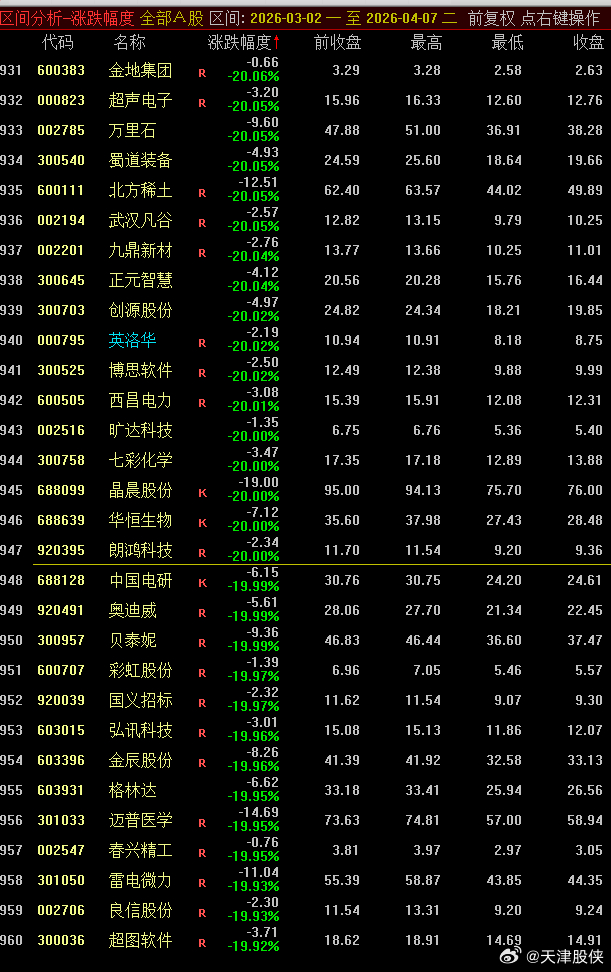The height and width of the screenshot is (972, 611).
Task: Click the R marker next to 金辰股份
Action: [202, 763]
